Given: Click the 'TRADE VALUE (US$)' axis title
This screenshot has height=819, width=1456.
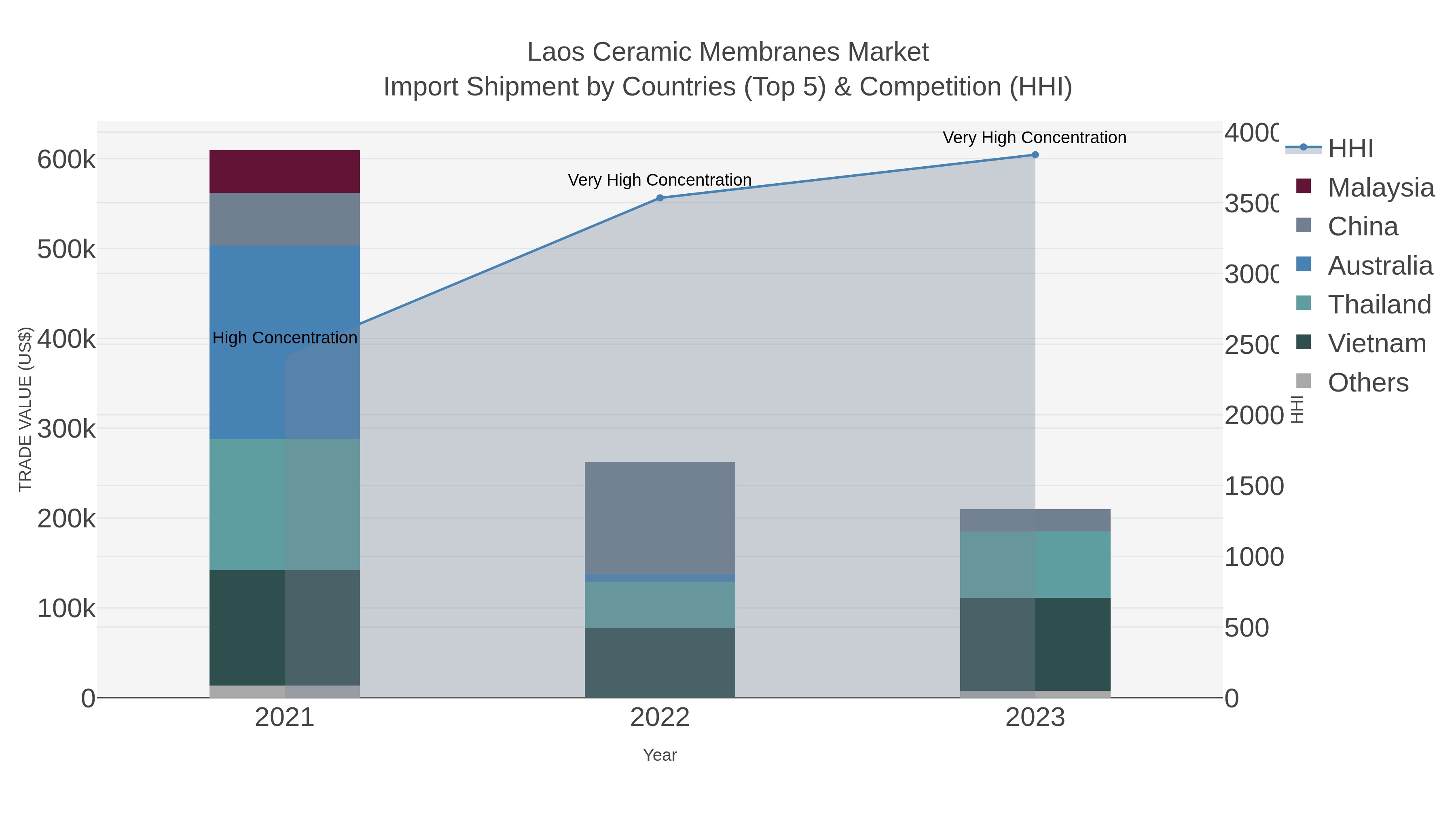Looking at the screenshot, I should coord(25,409).
